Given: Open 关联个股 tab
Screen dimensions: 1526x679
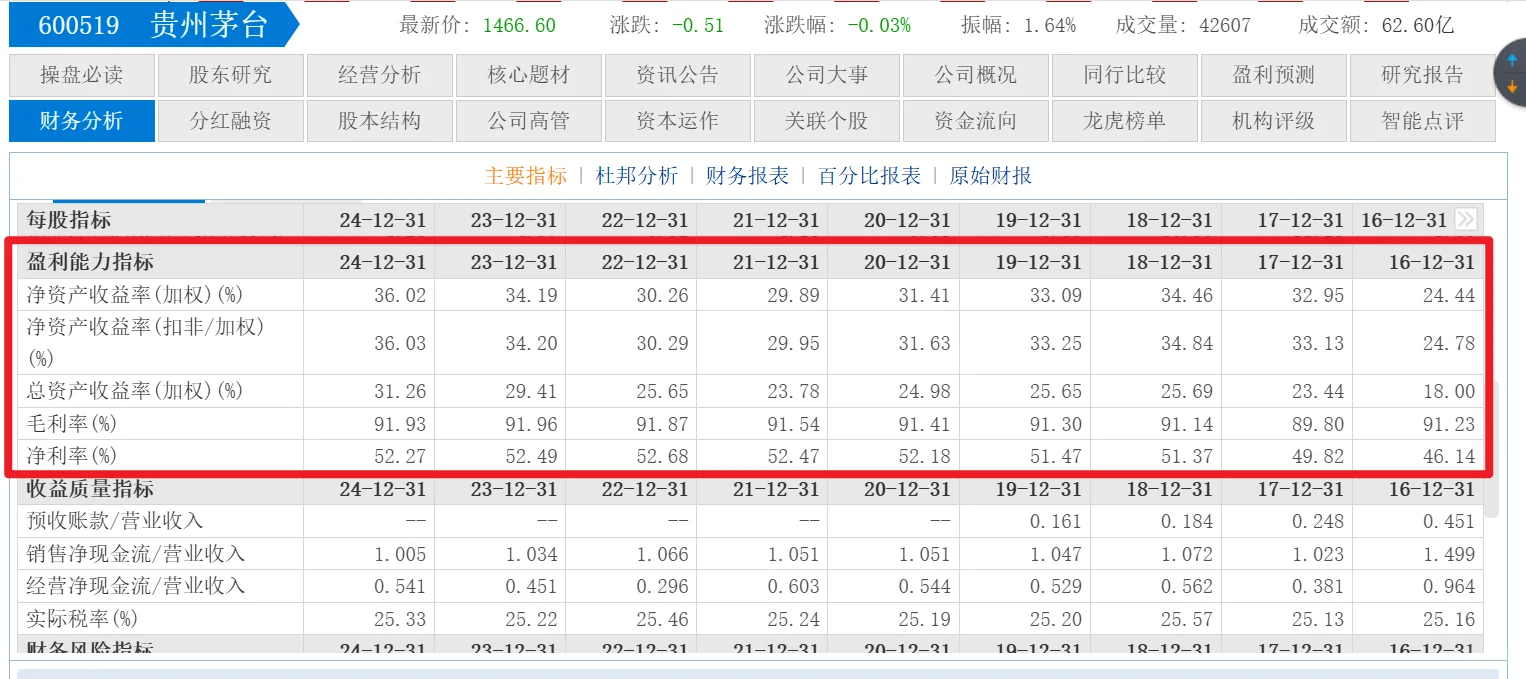Looking at the screenshot, I should pos(826,121).
